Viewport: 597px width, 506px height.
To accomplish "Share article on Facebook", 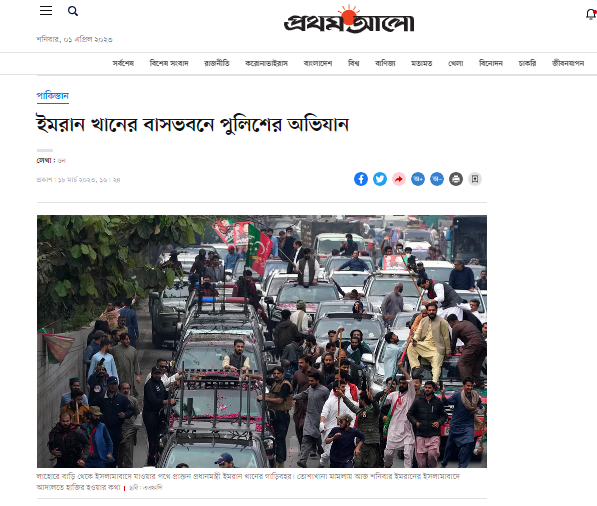I will click(x=361, y=179).
